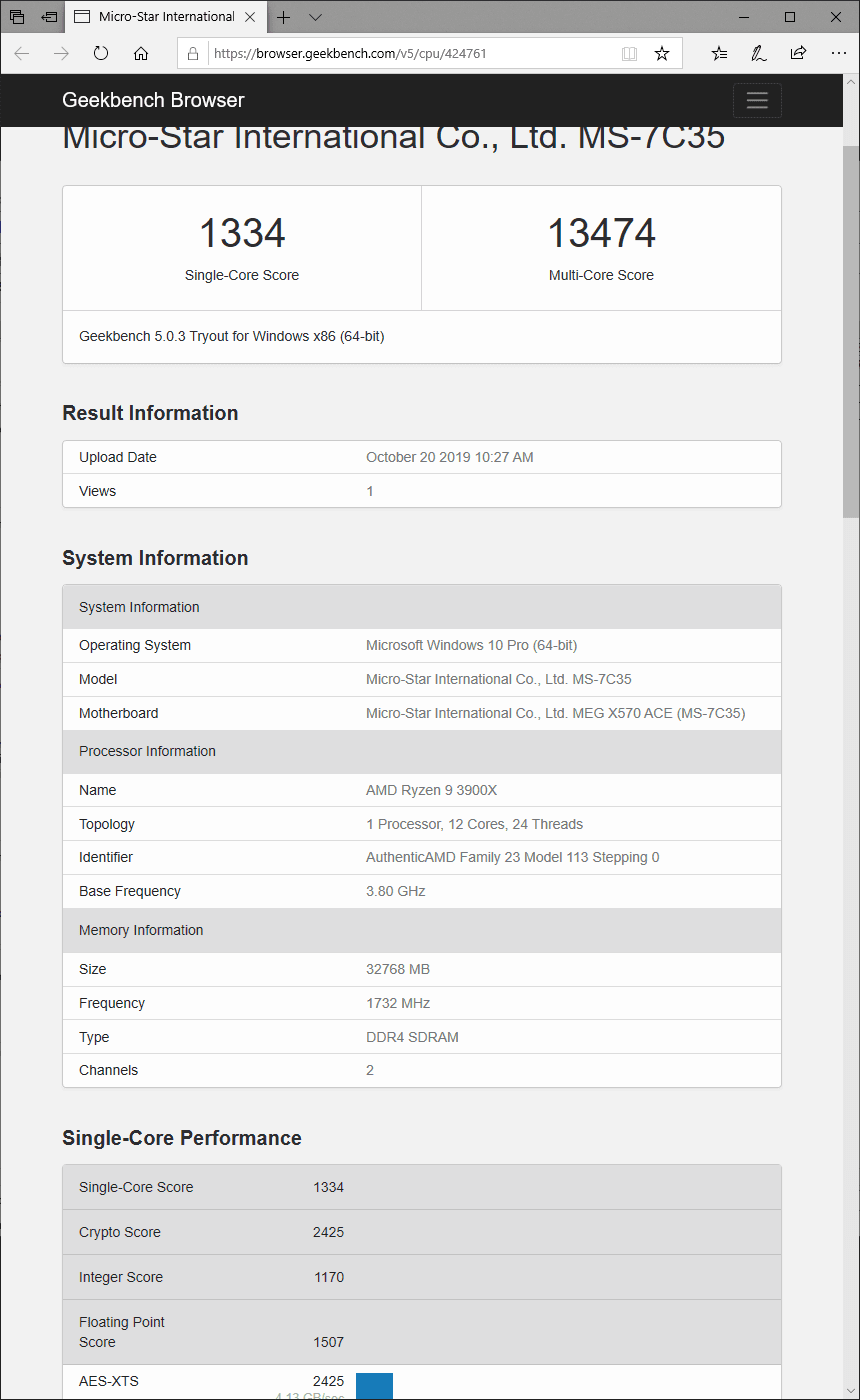This screenshot has width=860, height=1400.
Task: Click the AuthenticAMD Family 23 identifier
Action: click(x=512, y=857)
